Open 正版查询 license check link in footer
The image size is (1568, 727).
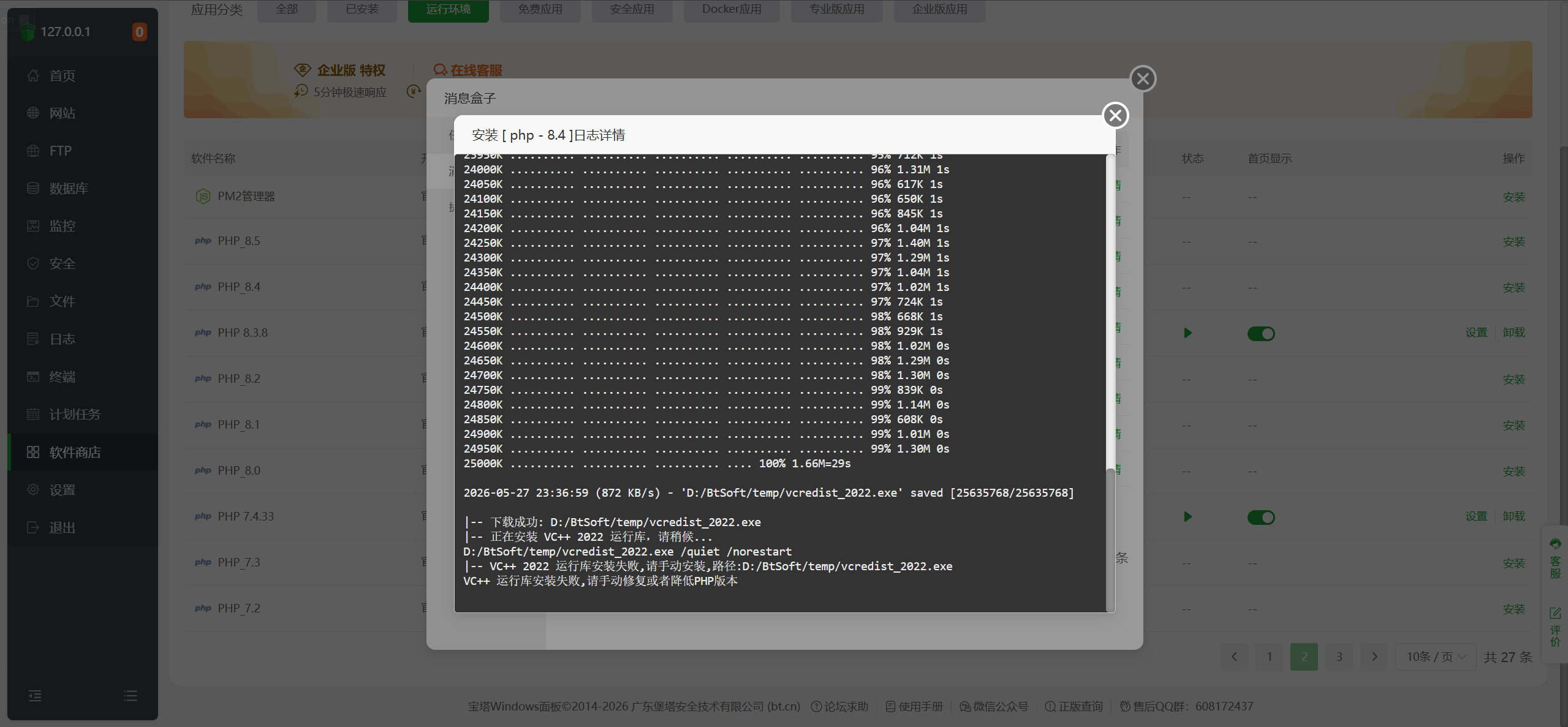click(1074, 706)
